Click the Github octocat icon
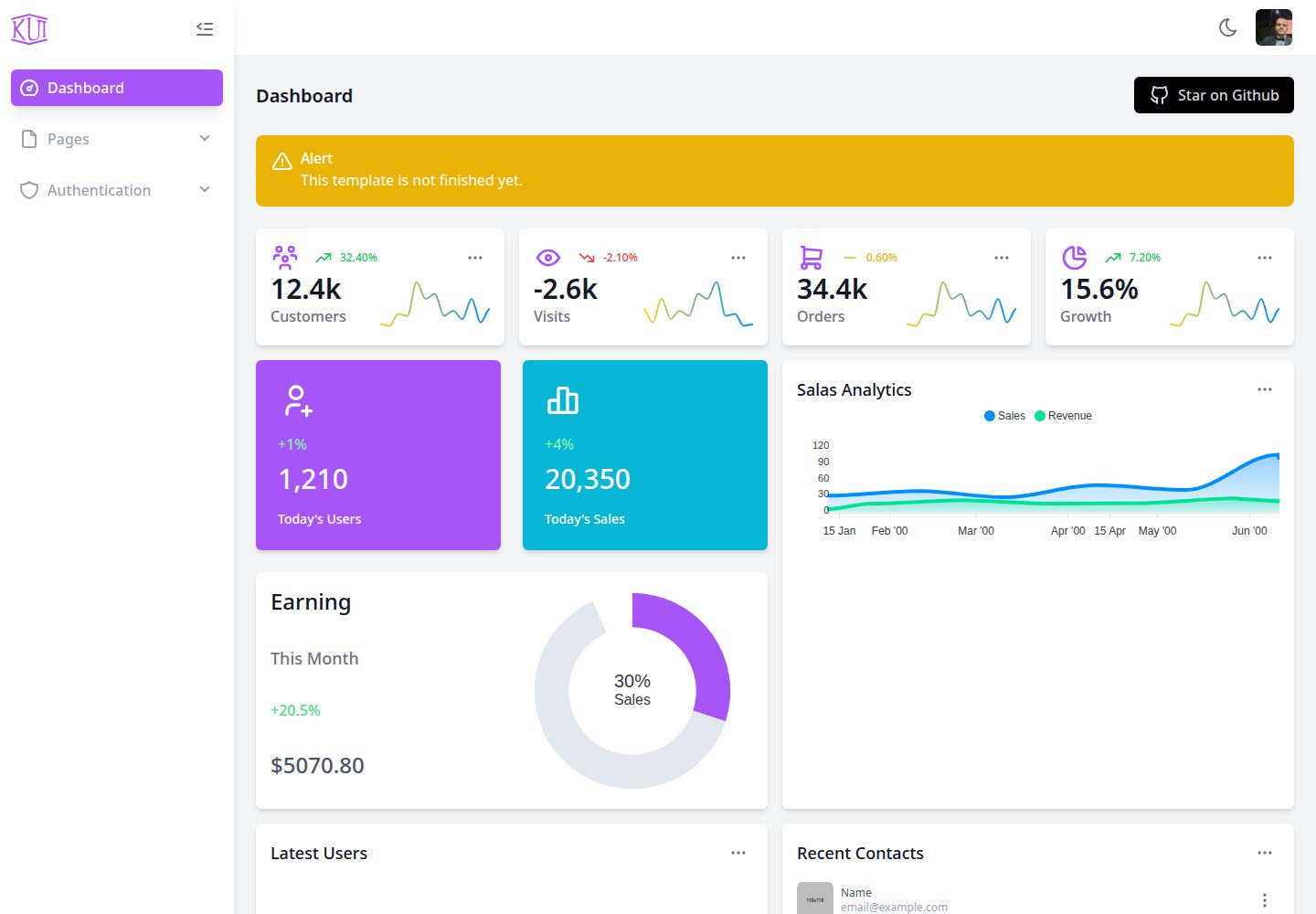The image size is (1316, 914). point(1159,95)
